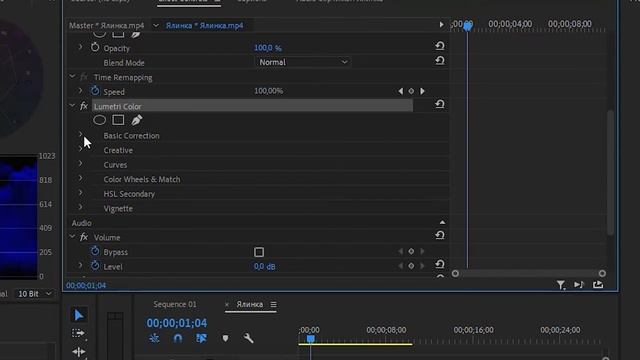Click the timeline timecode 00;00;01;04
Viewport: 640px width, 360px height.
(x=177, y=323)
